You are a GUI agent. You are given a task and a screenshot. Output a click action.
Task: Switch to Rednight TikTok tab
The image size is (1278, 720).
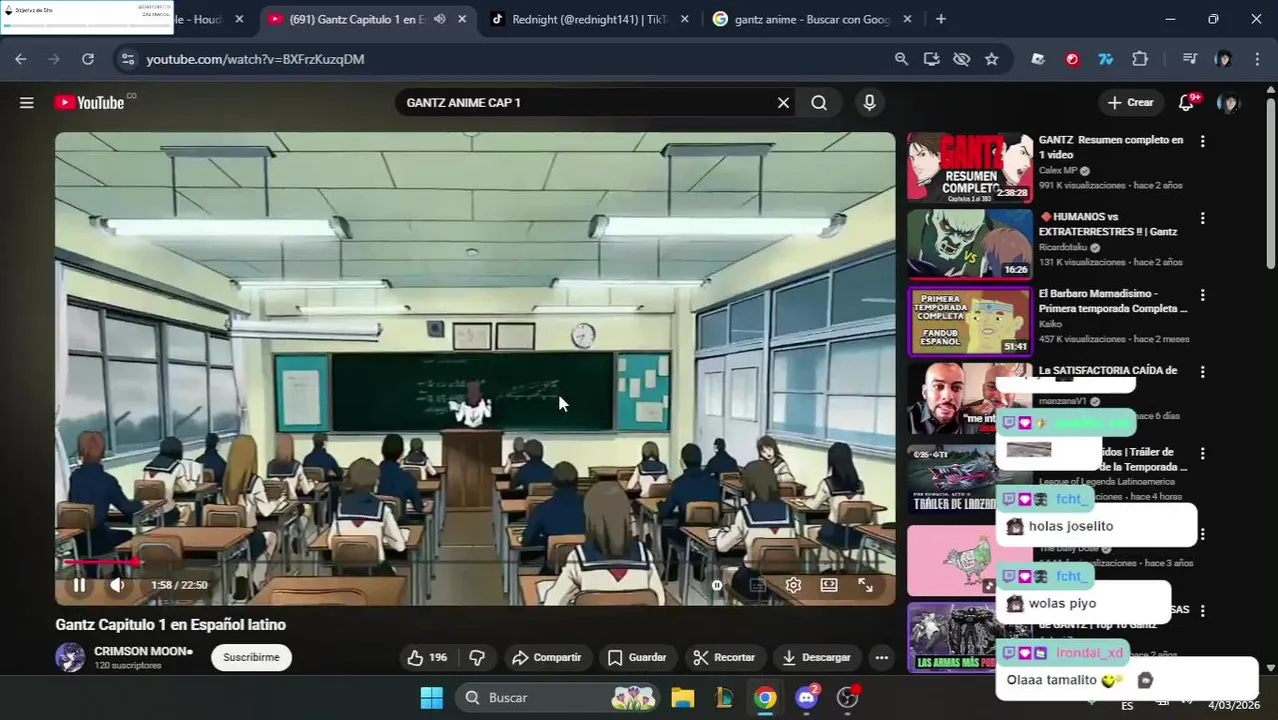pos(590,19)
